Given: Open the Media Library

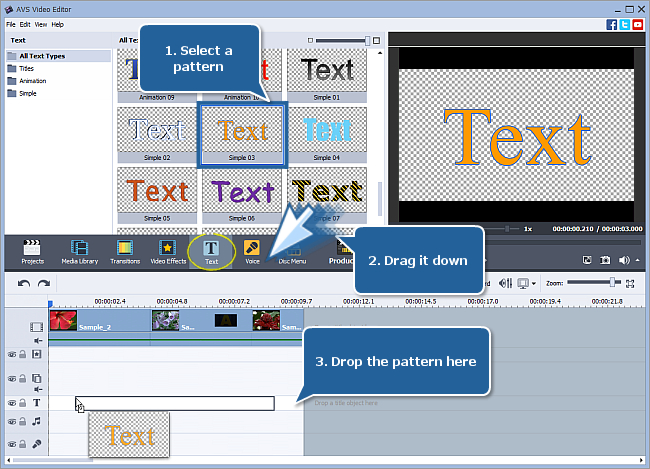Looking at the screenshot, I should click(x=80, y=252).
